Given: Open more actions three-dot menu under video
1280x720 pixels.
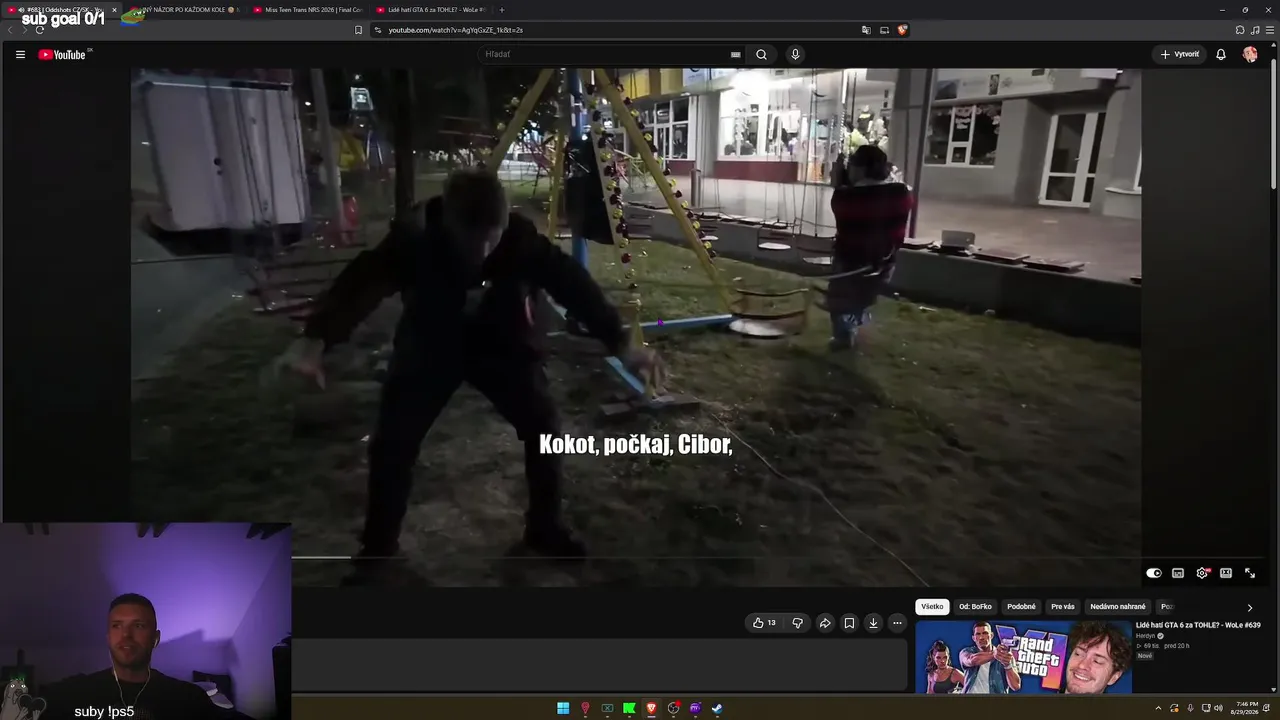Looking at the screenshot, I should [897, 623].
